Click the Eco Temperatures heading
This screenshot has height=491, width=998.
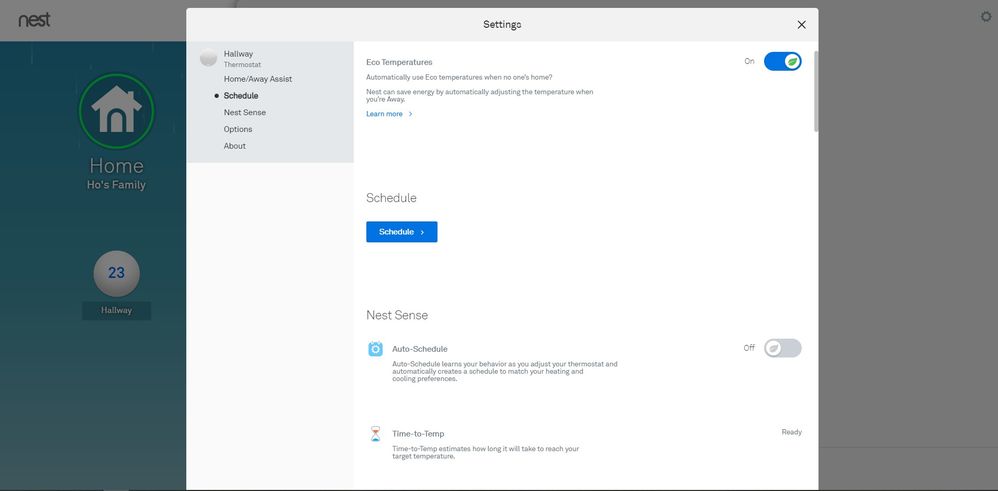pyautogui.click(x=399, y=62)
